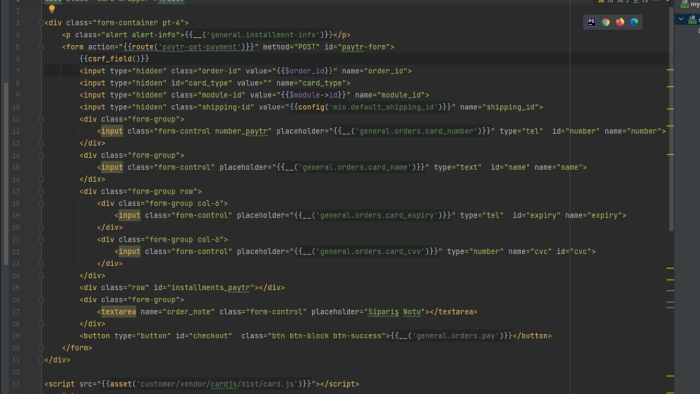Screen dimensions: 700x394
Task: Click 'general.orders.card_number' string
Action: click(416, 131)
